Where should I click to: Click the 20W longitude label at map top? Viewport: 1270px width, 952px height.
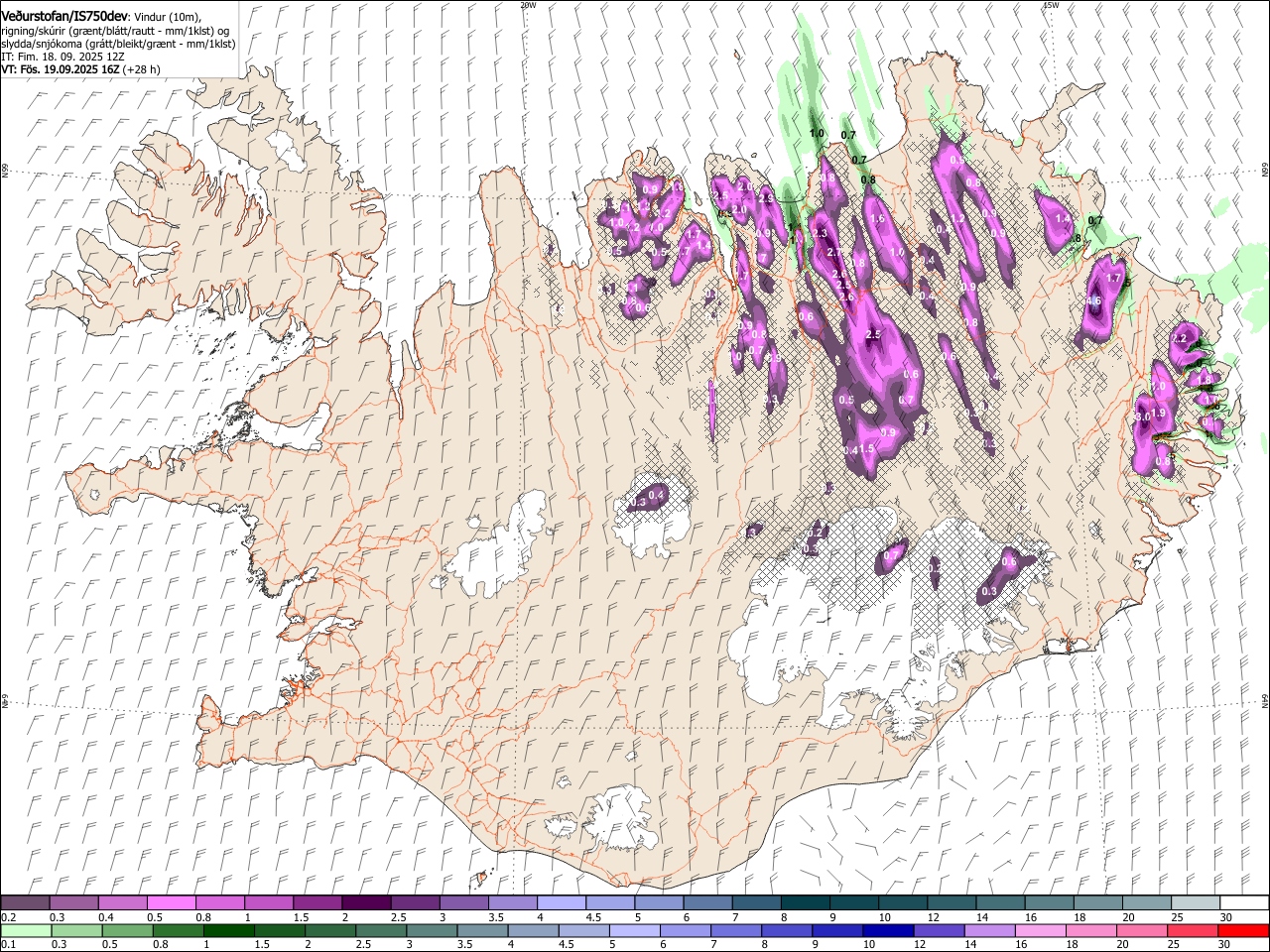(528, 5)
